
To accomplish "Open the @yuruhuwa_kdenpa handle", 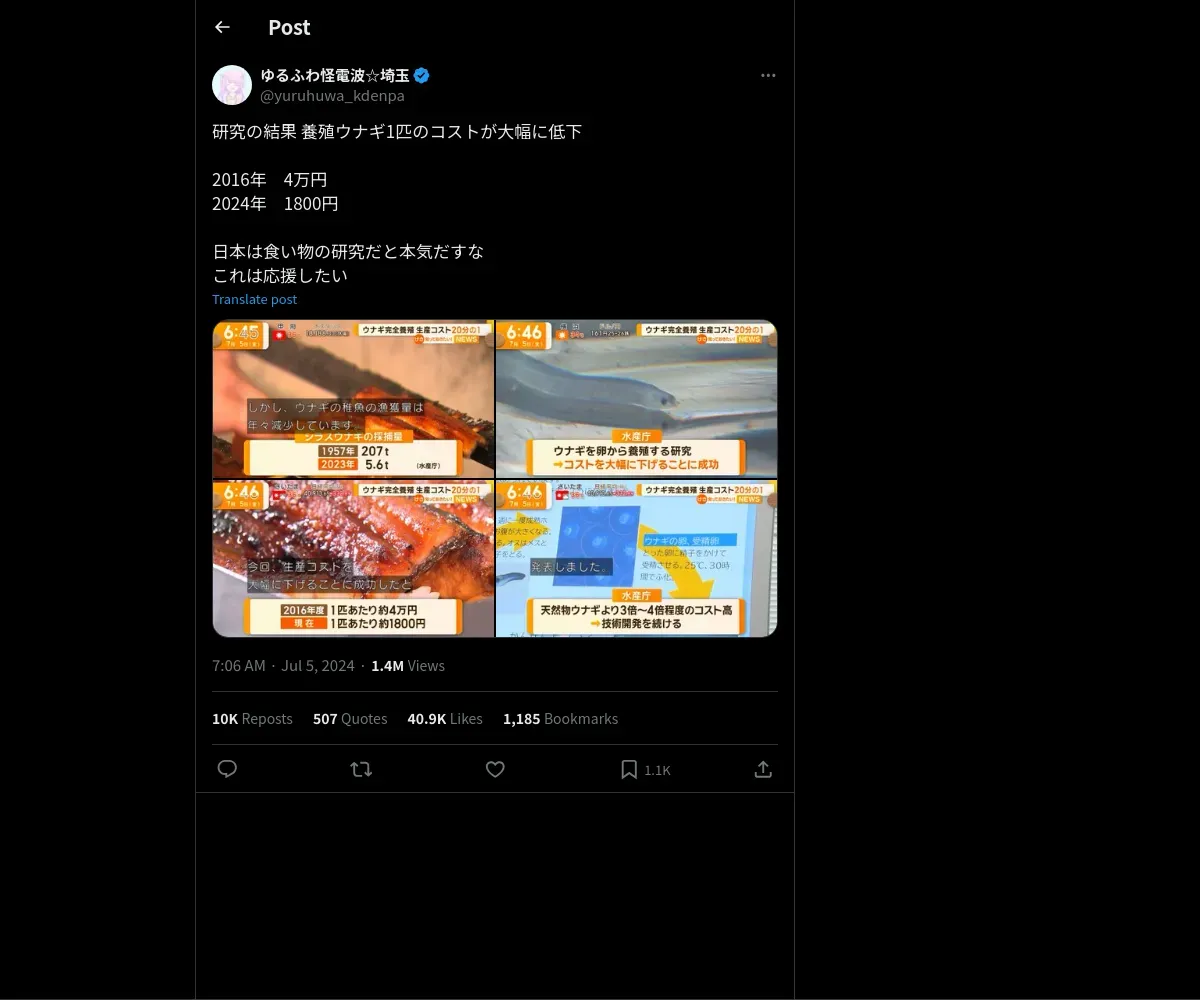I will point(332,96).
